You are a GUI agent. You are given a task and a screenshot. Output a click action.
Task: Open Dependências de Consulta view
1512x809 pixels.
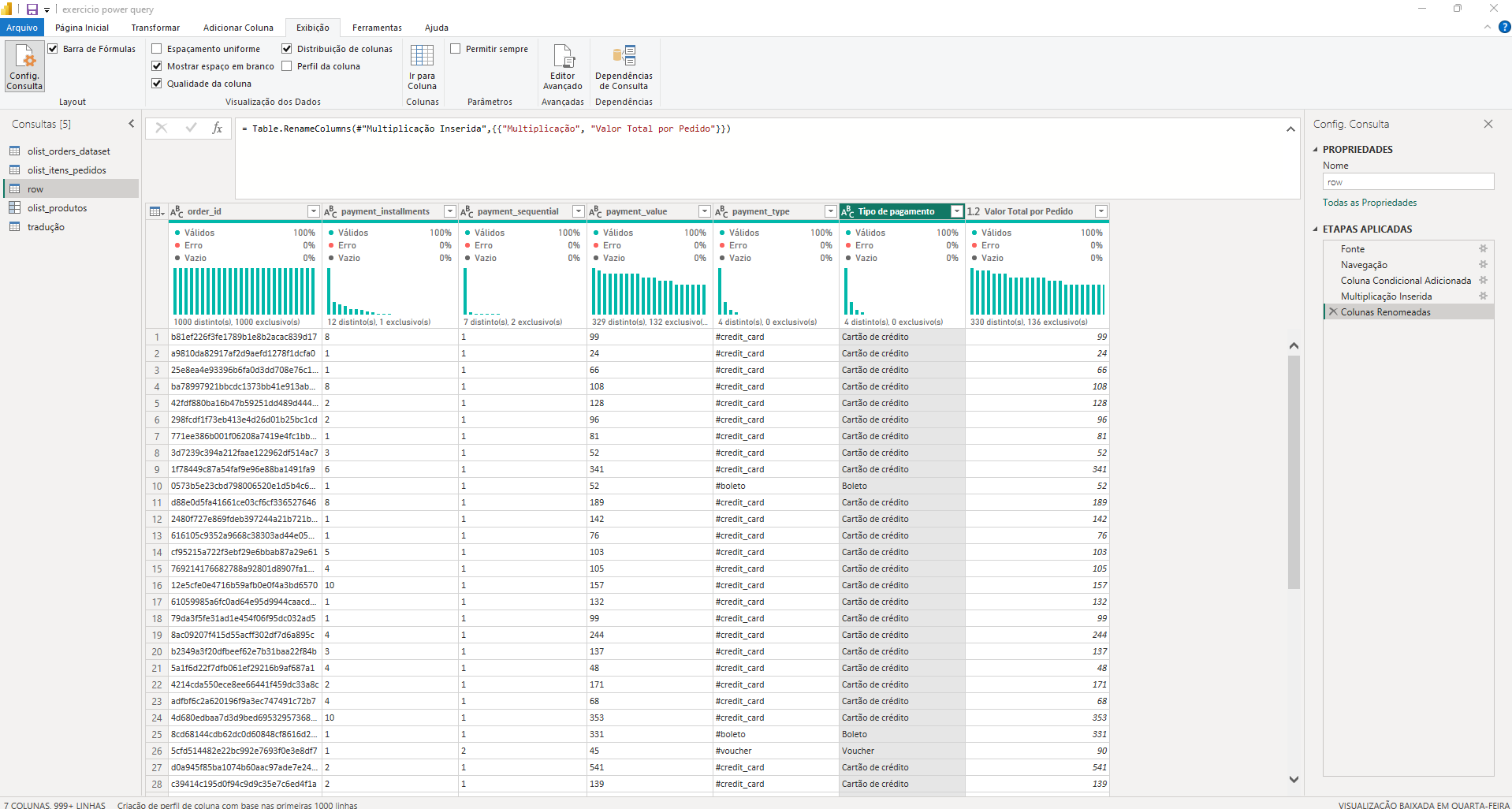coord(624,66)
